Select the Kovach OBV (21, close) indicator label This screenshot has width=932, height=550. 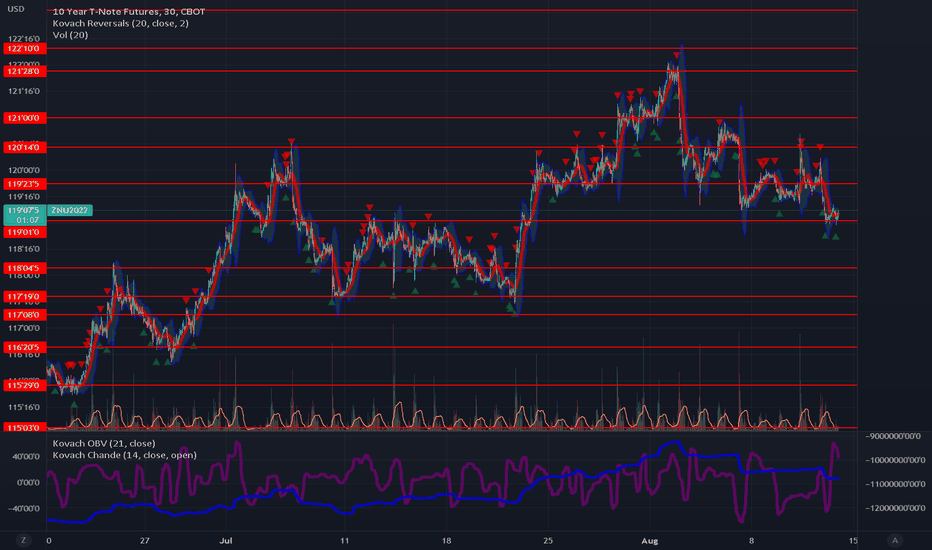[x=104, y=443]
